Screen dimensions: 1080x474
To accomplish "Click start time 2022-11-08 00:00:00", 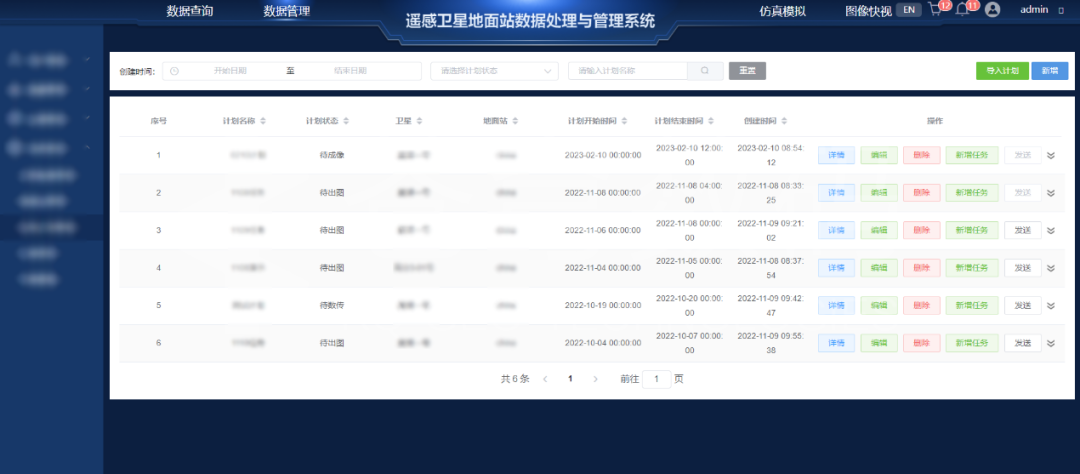I will [603, 193].
